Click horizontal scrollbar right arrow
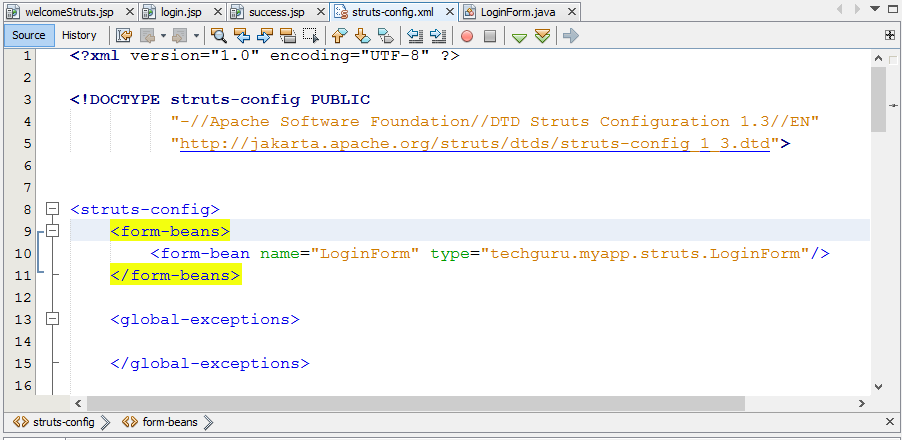This screenshot has width=902, height=440. click(862, 403)
